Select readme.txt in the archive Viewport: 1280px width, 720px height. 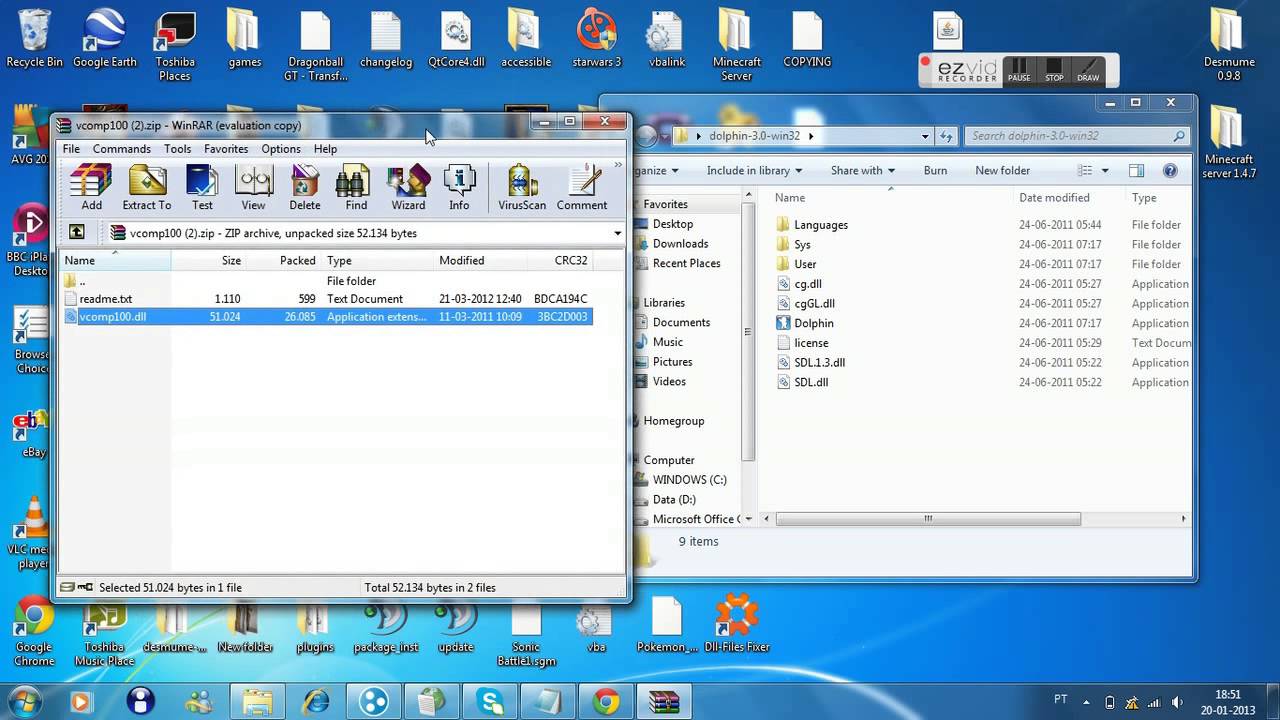point(105,299)
